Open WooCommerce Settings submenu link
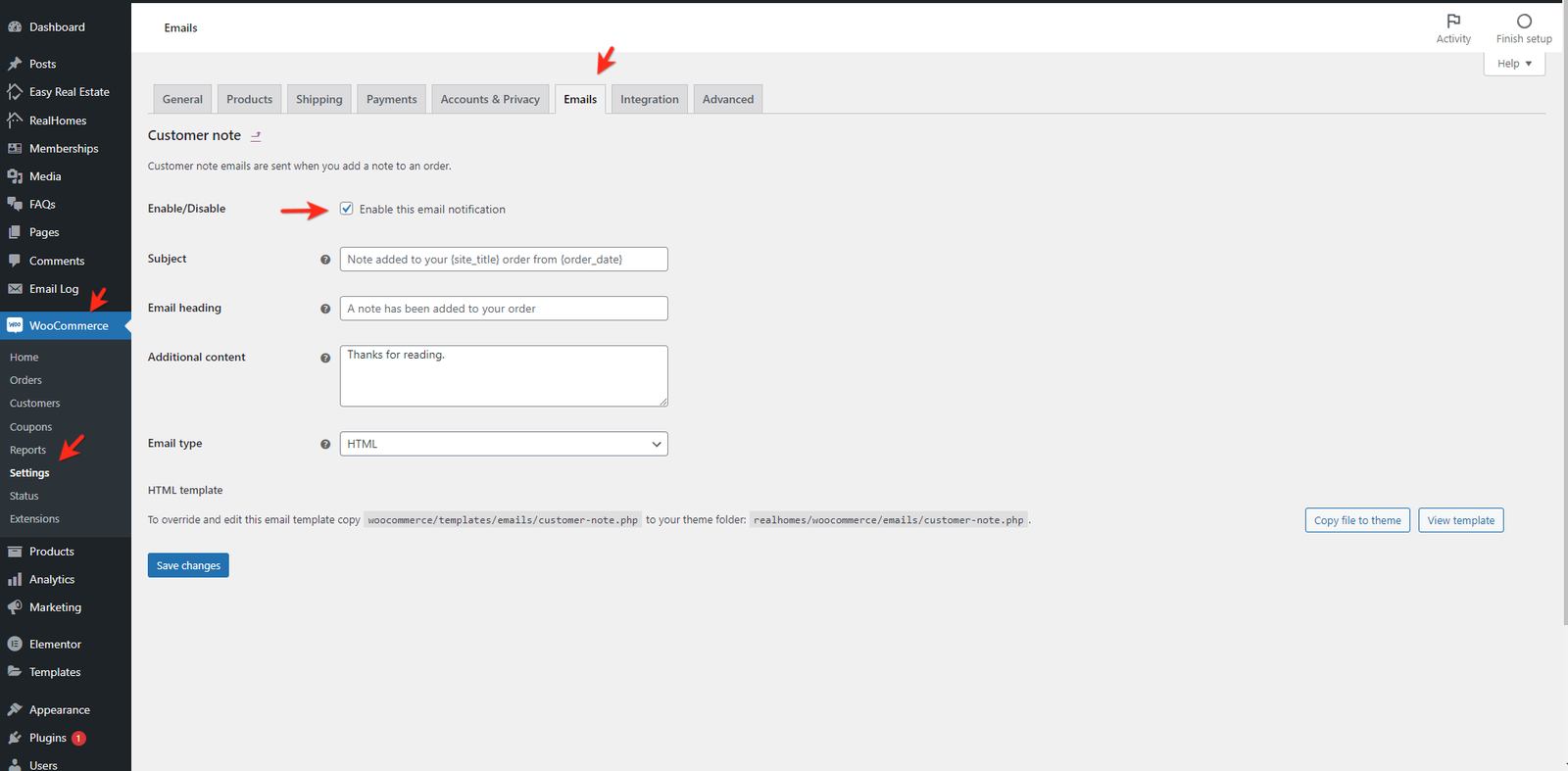The image size is (1568, 771). pyautogui.click(x=29, y=473)
